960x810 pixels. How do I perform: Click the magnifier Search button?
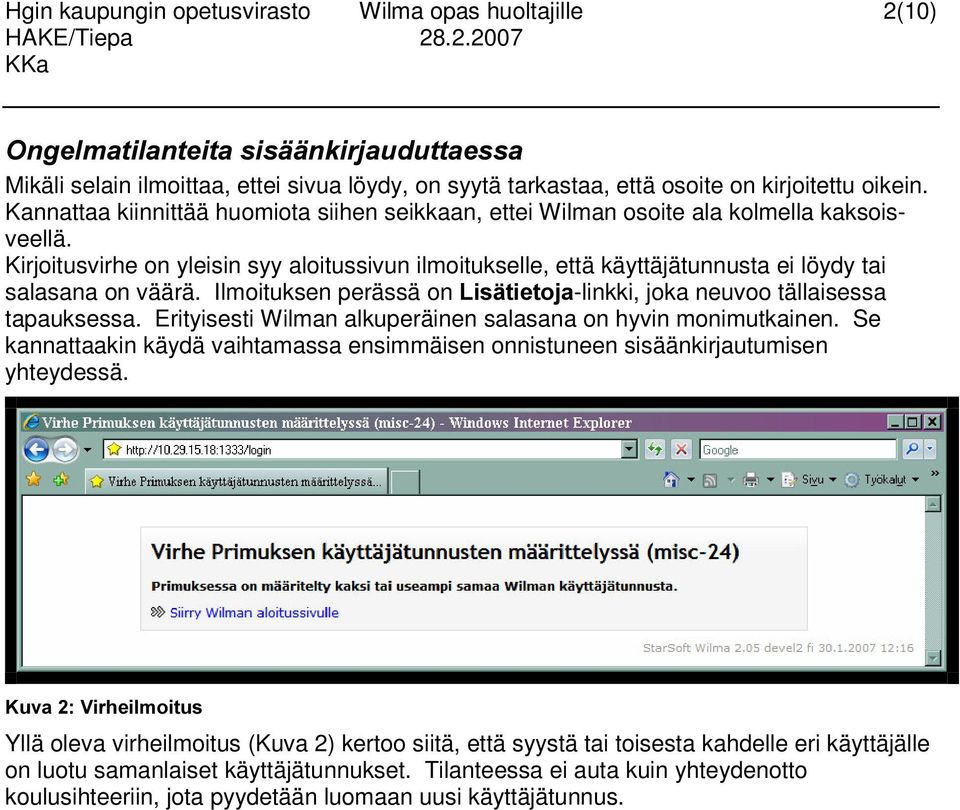(912, 449)
